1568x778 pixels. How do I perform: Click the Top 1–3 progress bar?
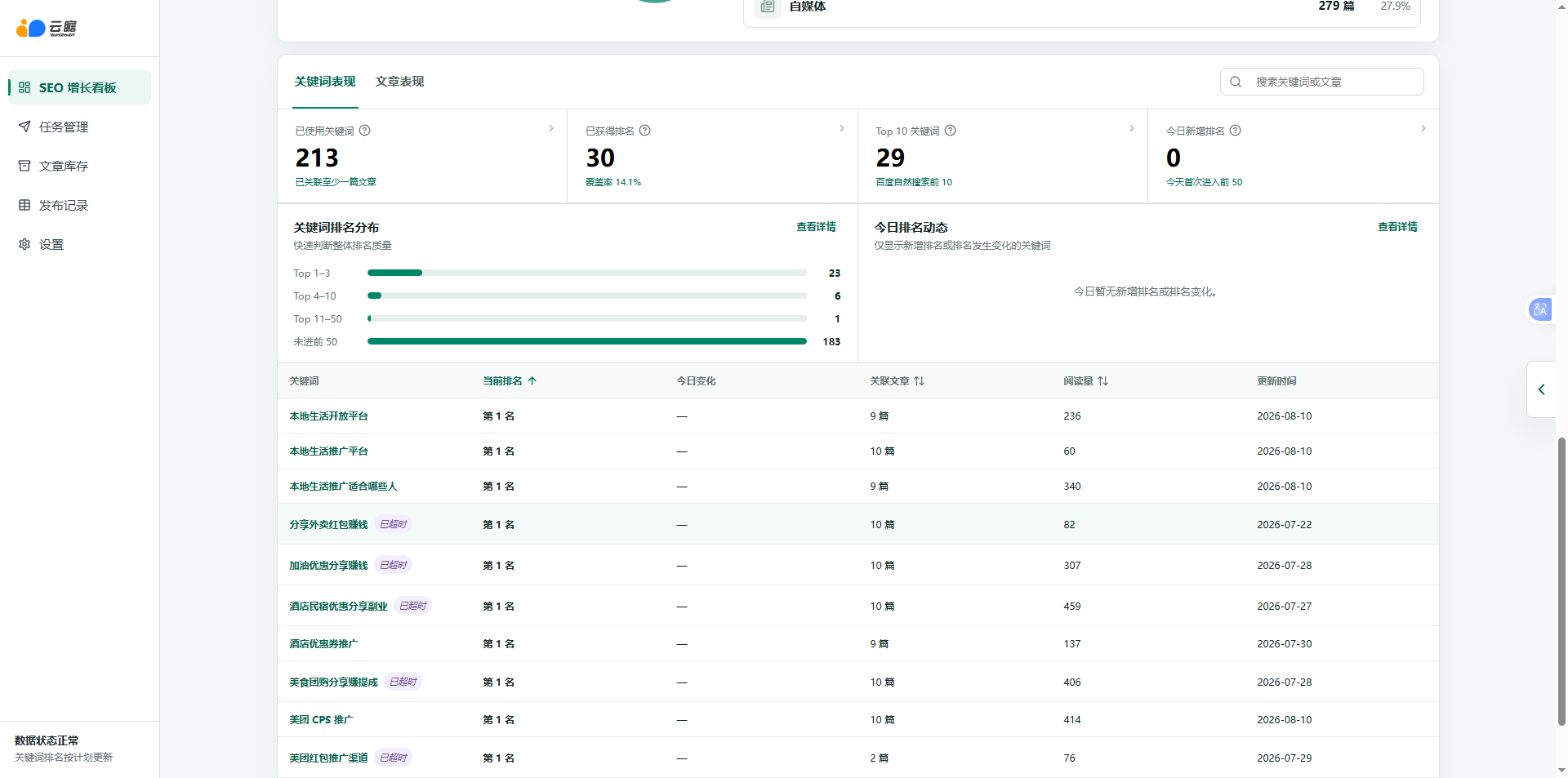click(x=587, y=273)
